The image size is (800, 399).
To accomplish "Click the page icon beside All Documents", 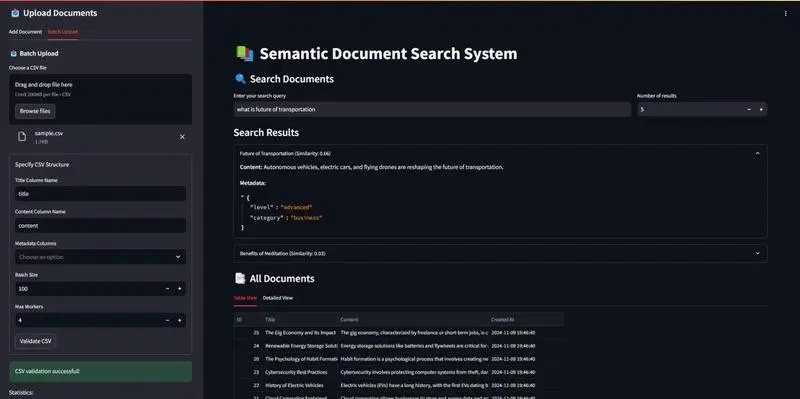I will pos(240,279).
